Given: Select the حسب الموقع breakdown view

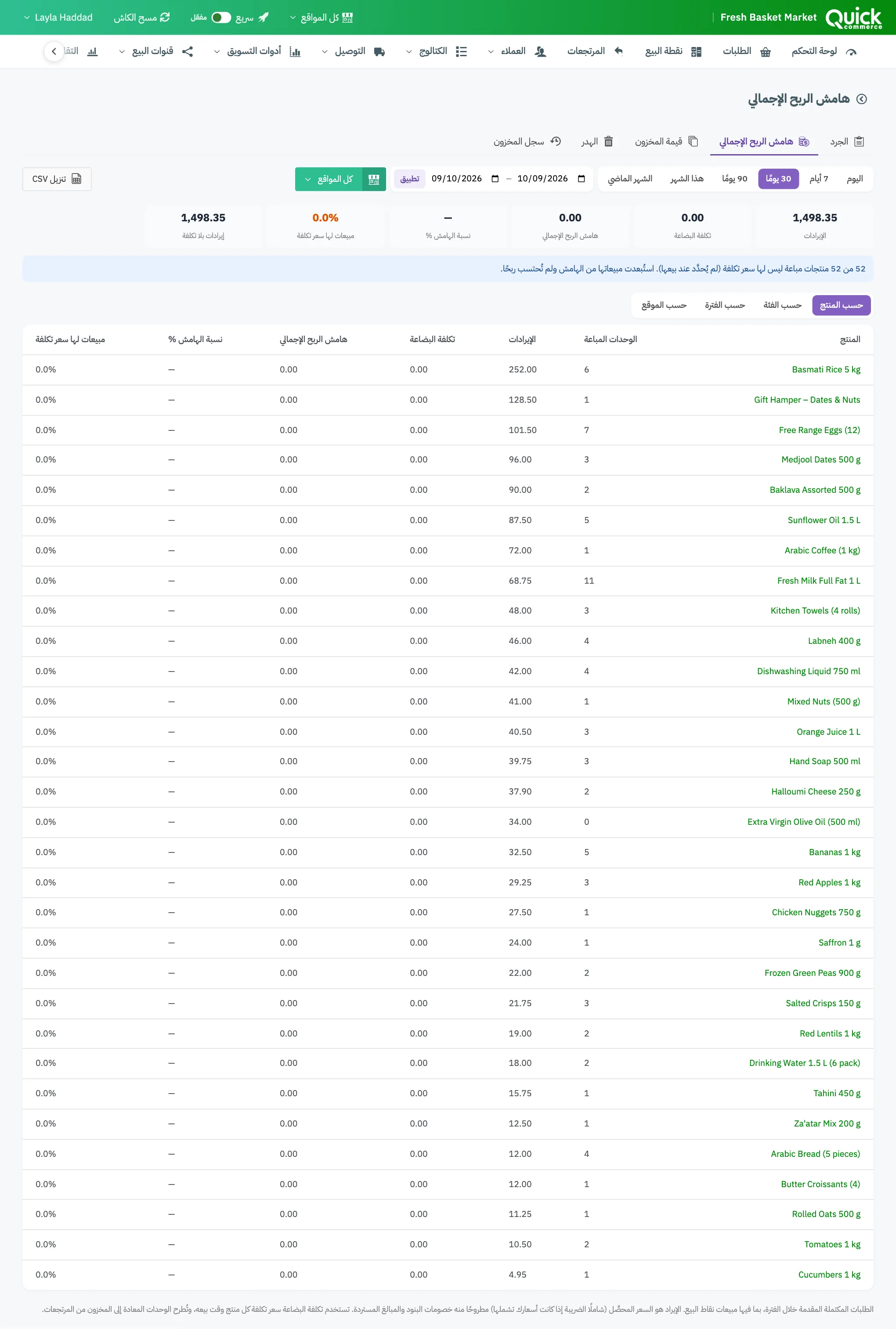Looking at the screenshot, I should (663, 306).
